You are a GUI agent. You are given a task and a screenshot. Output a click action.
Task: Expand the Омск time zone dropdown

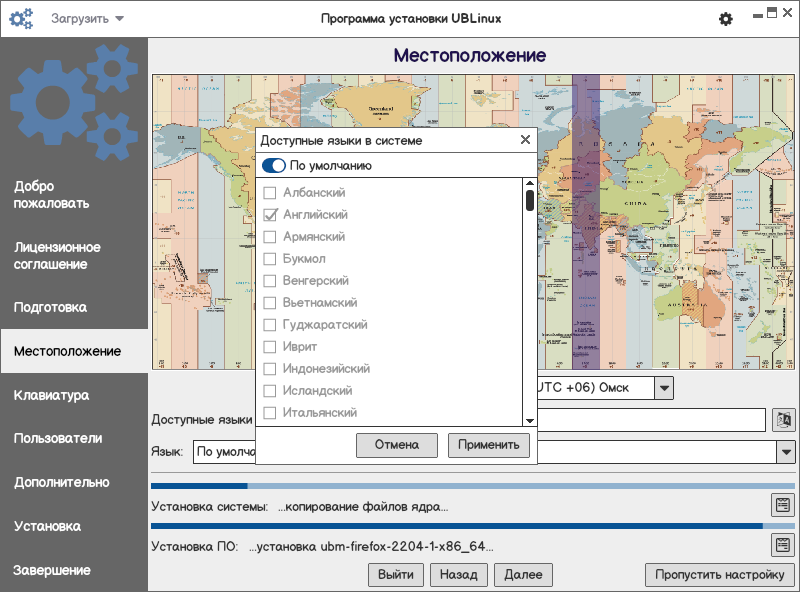point(664,387)
